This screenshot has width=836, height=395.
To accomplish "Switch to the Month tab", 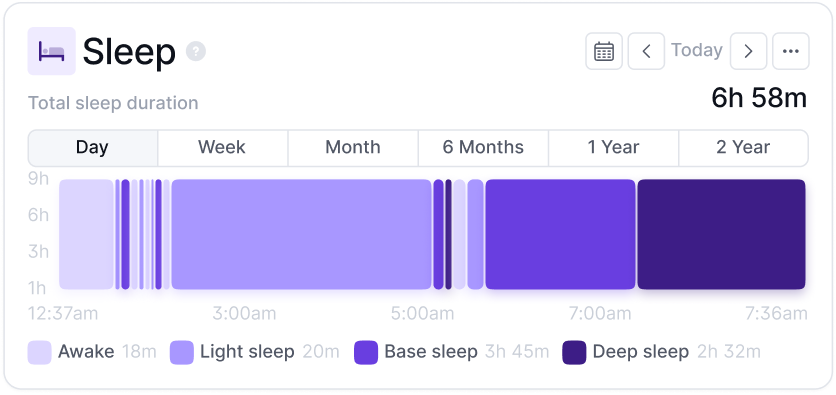I will click(353, 148).
